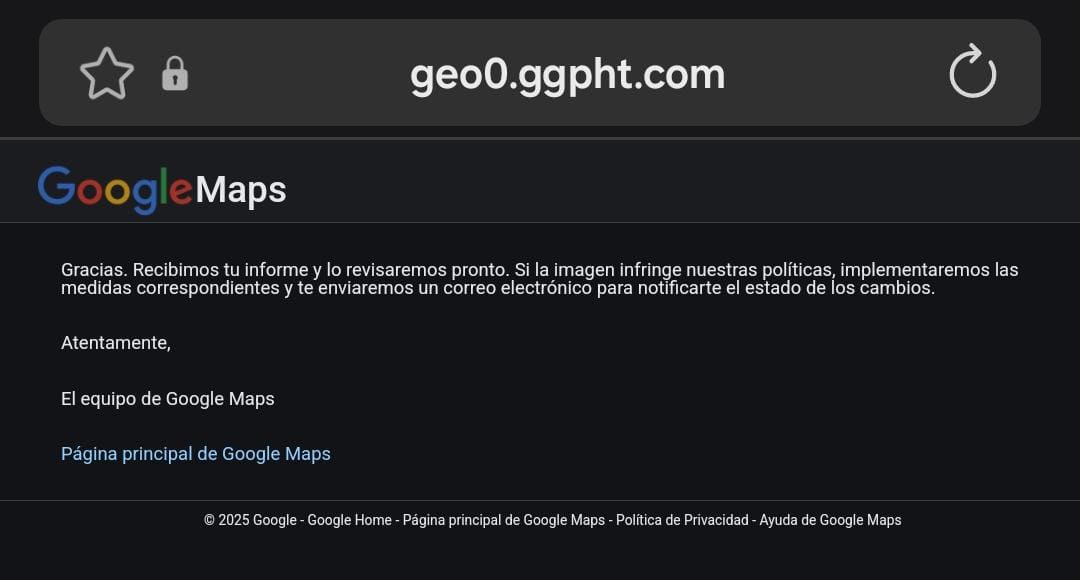Click the word 'Gracias' opening the message
1080x580 pixels.
pyautogui.click(x=93, y=270)
